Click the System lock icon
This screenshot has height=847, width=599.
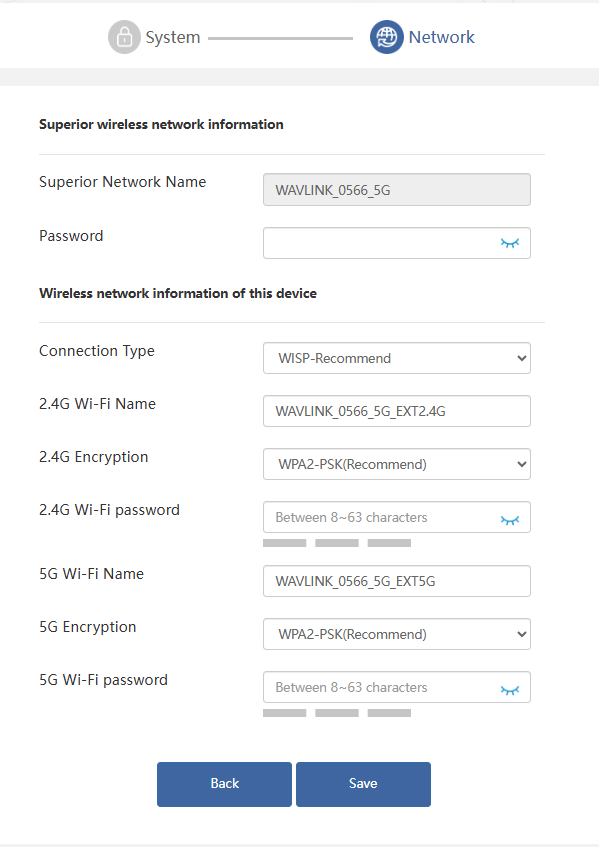tap(124, 37)
